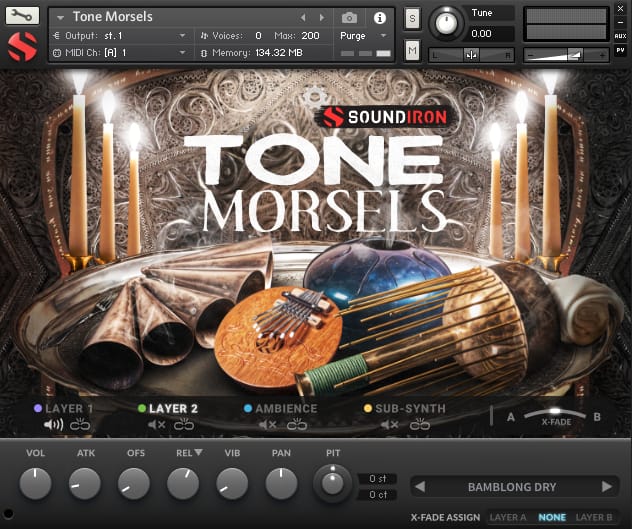Image resolution: width=632 pixels, height=529 pixels.
Task: Mute the Layer 1 speaker toggle
Action: point(53,425)
